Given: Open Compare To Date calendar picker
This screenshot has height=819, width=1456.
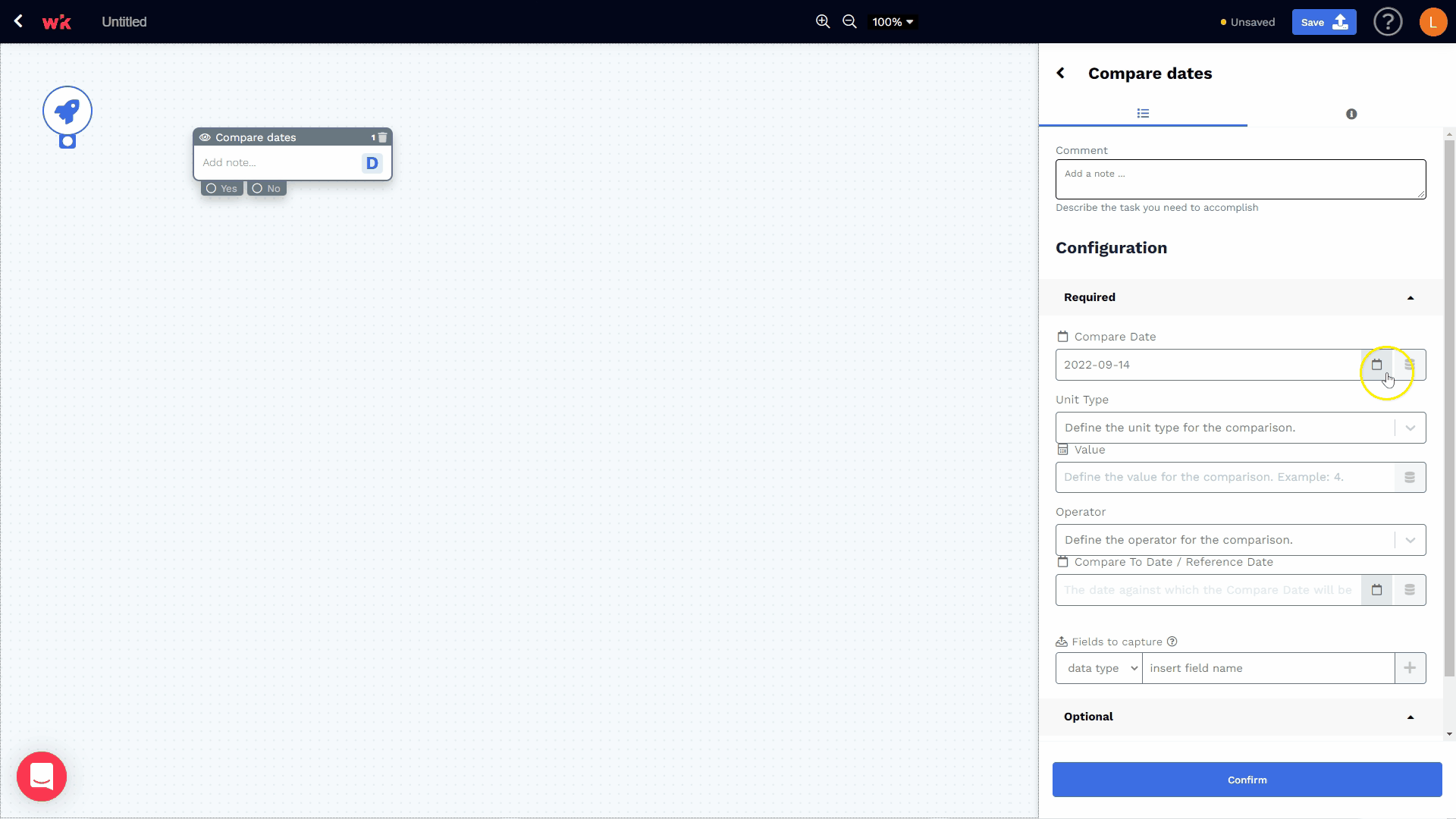Looking at the screenshot, I should point(1376,590).
